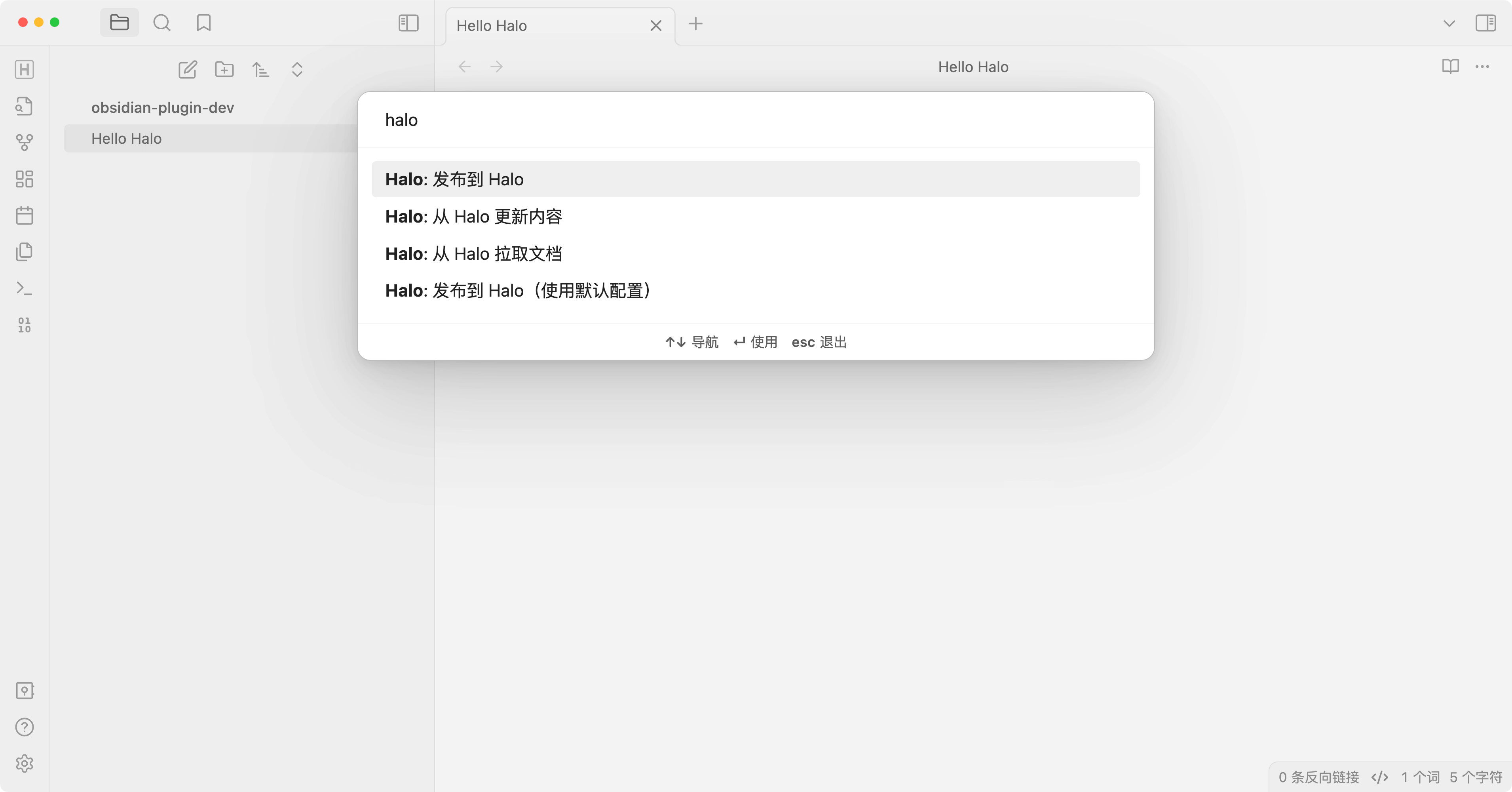The height and width of the screenshot is (792, 1512).
Task: Run 'Halo: 发布到 Halo（使用默认配置）' command
Action: 756,291
